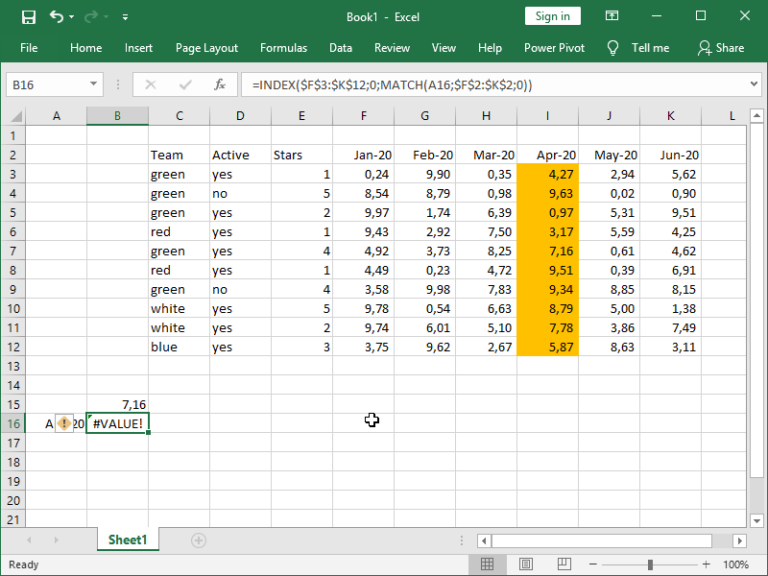Screen dimensions: 768x576
Task: Expand the formula bar chevron
Action: coord(754,84)
